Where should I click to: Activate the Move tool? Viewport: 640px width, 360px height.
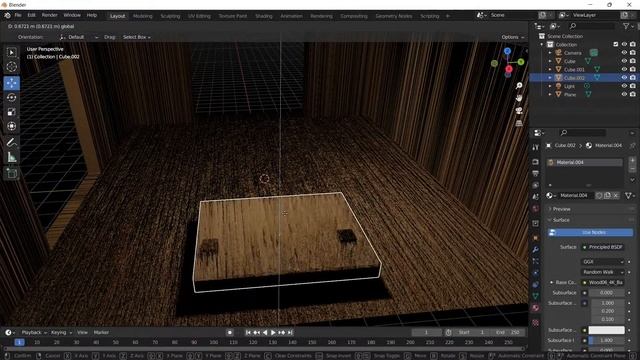point(11,83)
